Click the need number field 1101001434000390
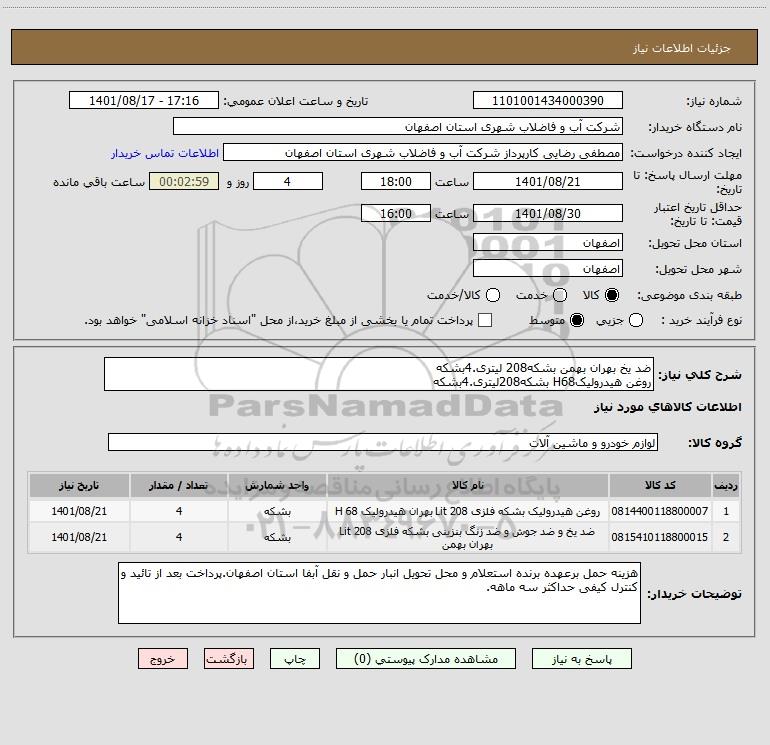This screenshot has height=745, width=770. pos(548,100)
